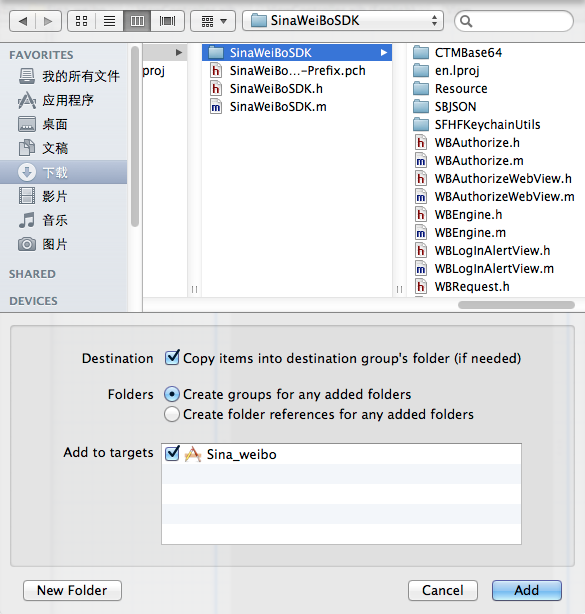Click the New Folder button
Viewport: 585px width, 614px height.
point(72,591)
